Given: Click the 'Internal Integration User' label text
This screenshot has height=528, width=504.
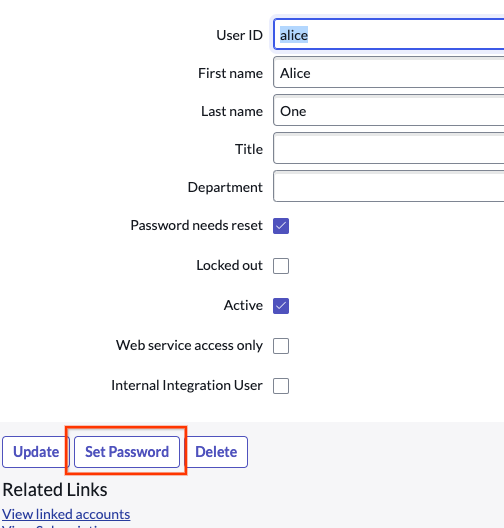Looking at the screenshot, I should 187,385.
